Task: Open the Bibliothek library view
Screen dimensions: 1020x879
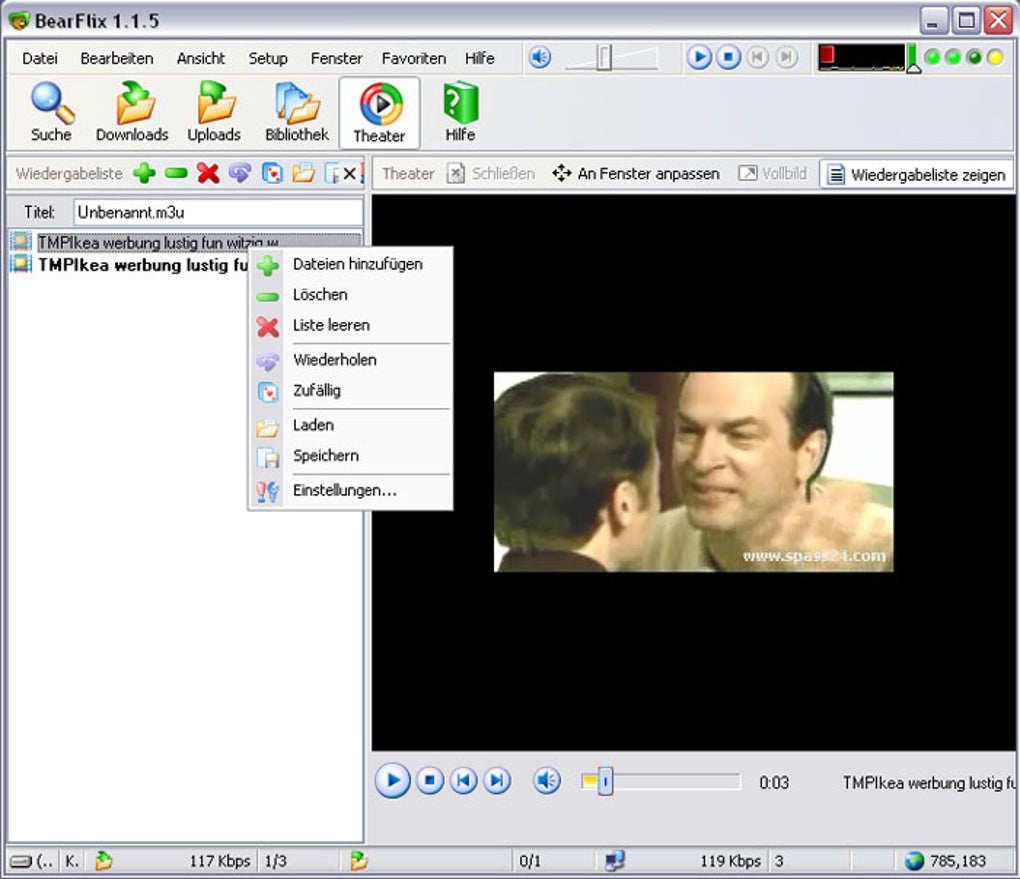Action: pyautogui.click(x=297, y=113)
